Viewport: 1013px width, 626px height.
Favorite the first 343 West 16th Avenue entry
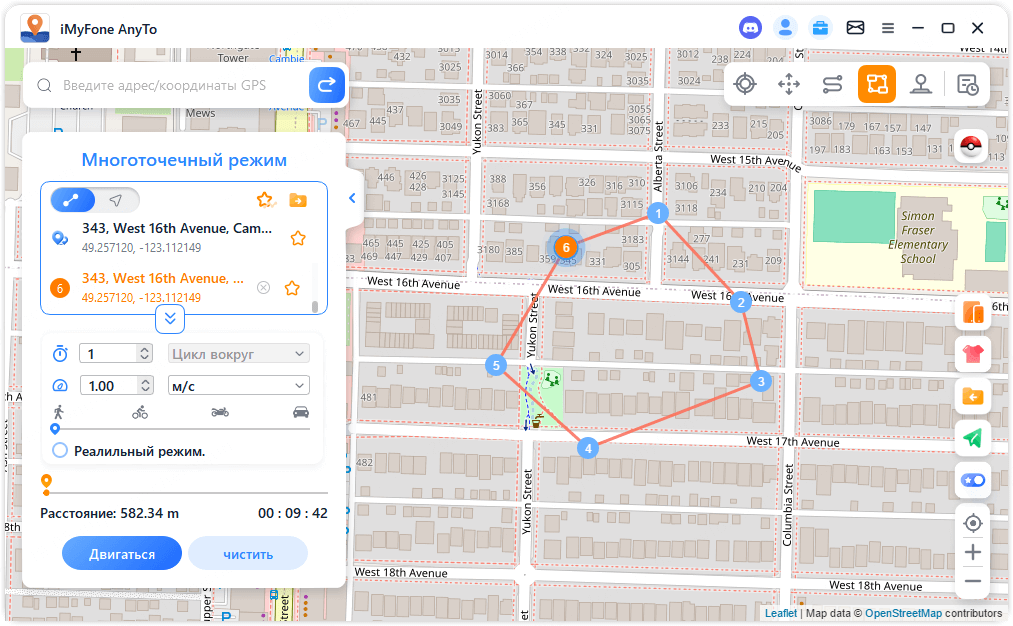click(298, 238)
